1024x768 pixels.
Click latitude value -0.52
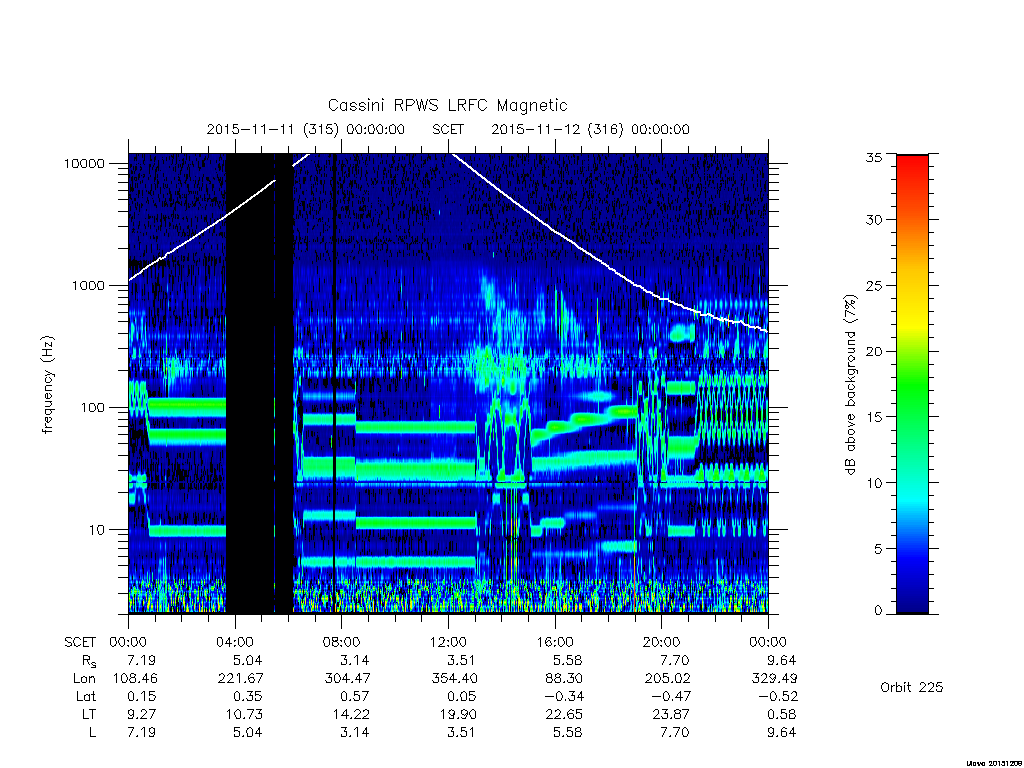coord(777,696)
